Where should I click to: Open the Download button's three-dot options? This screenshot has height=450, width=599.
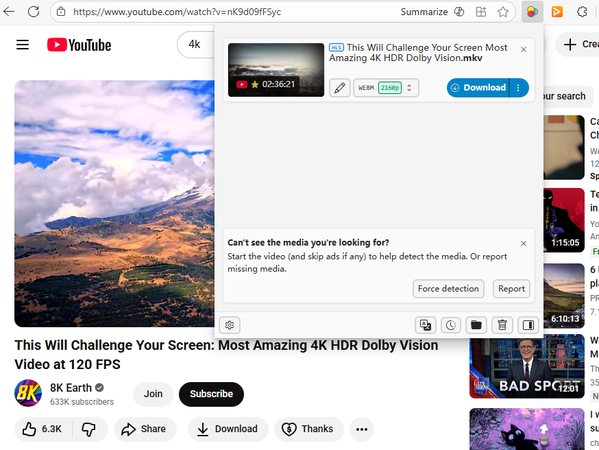tap(519, 88)
